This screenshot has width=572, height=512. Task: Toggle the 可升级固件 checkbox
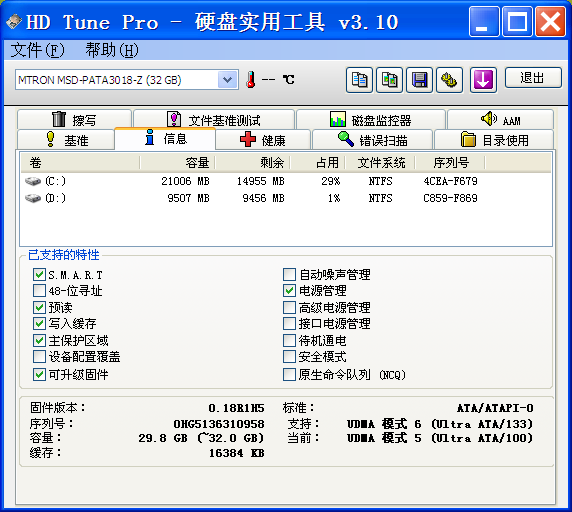[39, 375]
